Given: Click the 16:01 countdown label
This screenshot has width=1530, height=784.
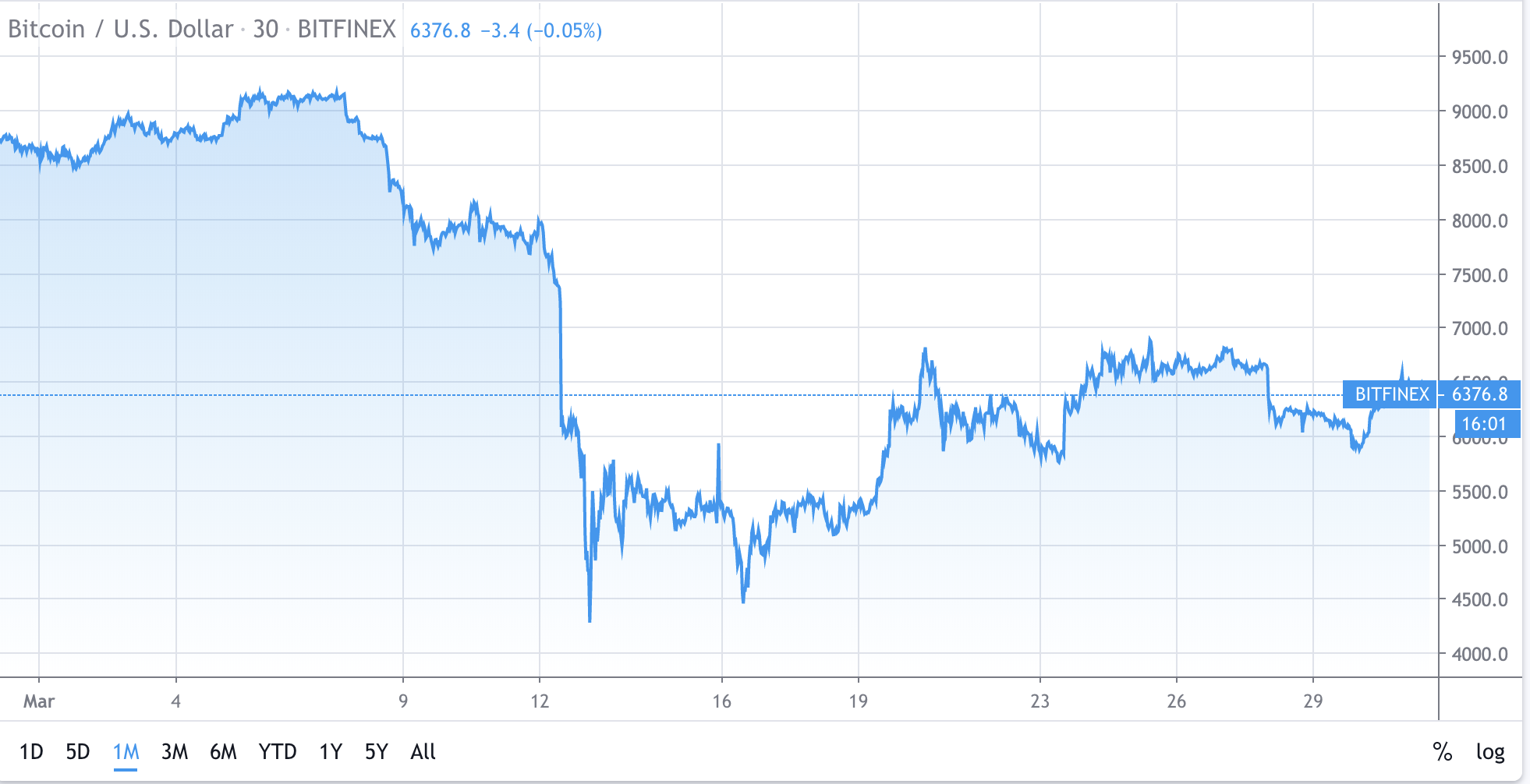Looking at the screenshot, I should pos(1484,424).
